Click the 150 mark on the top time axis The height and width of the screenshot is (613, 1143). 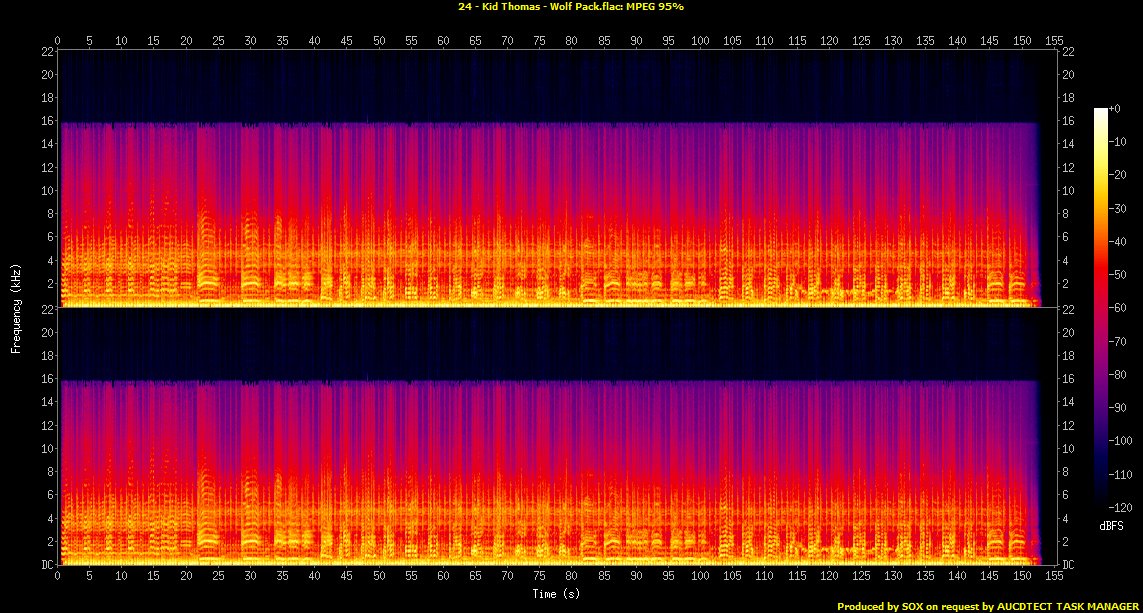(1021, 41)
